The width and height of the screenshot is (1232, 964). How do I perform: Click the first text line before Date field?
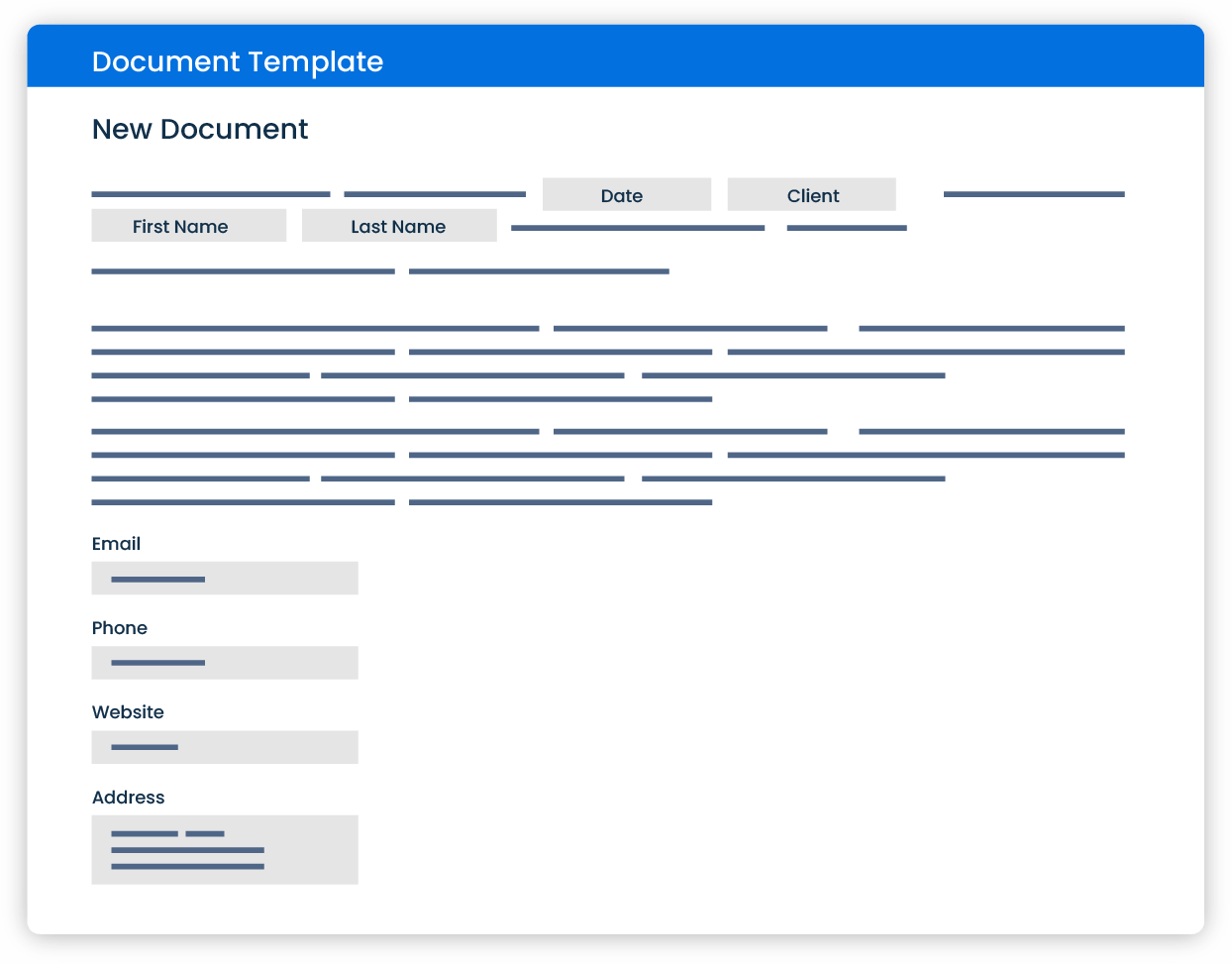point(210,194)
